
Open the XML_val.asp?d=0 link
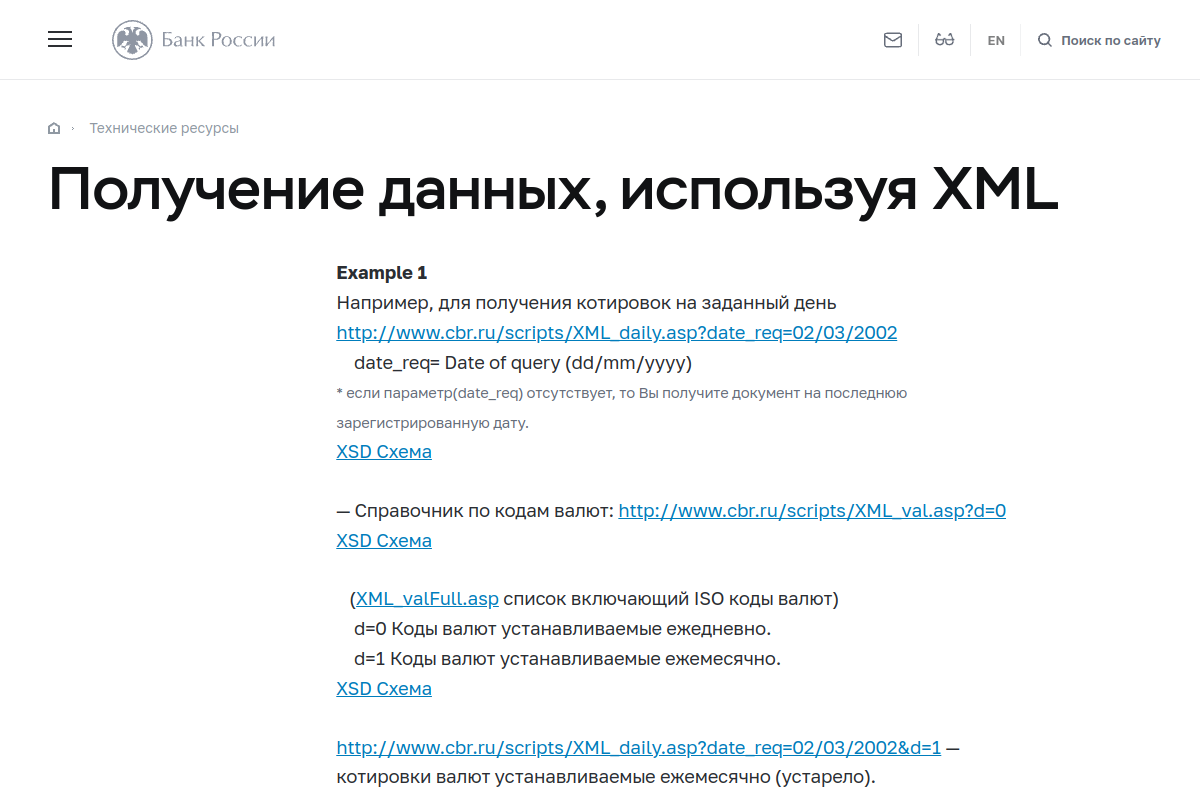(812, 511)
